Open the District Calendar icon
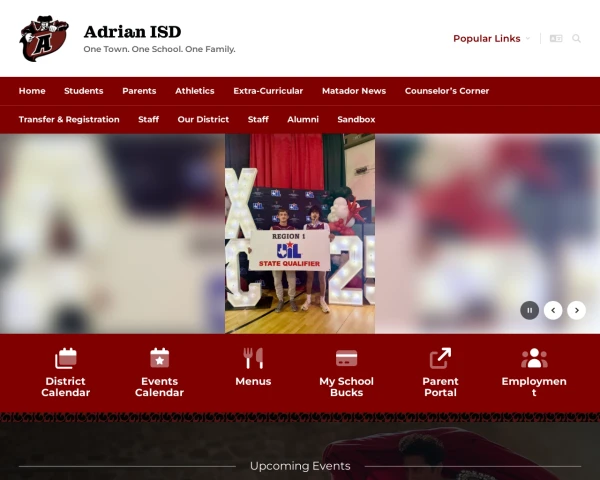The height and width of the screenshot is (480, 600). [66, 358]
